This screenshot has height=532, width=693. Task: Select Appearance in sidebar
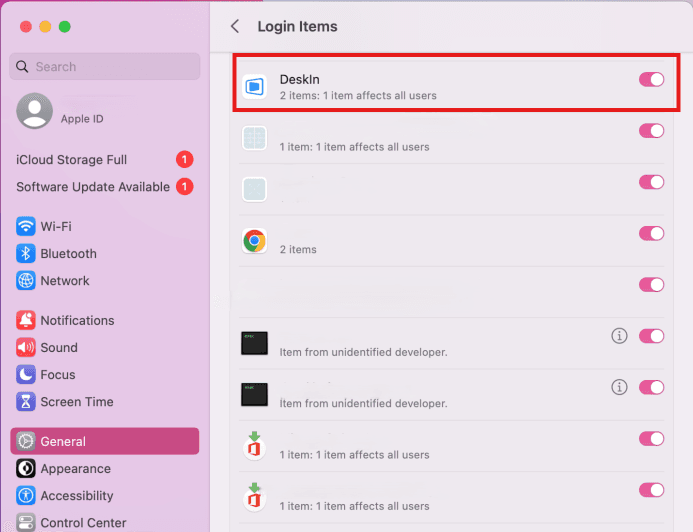click(x=105, y=469)
